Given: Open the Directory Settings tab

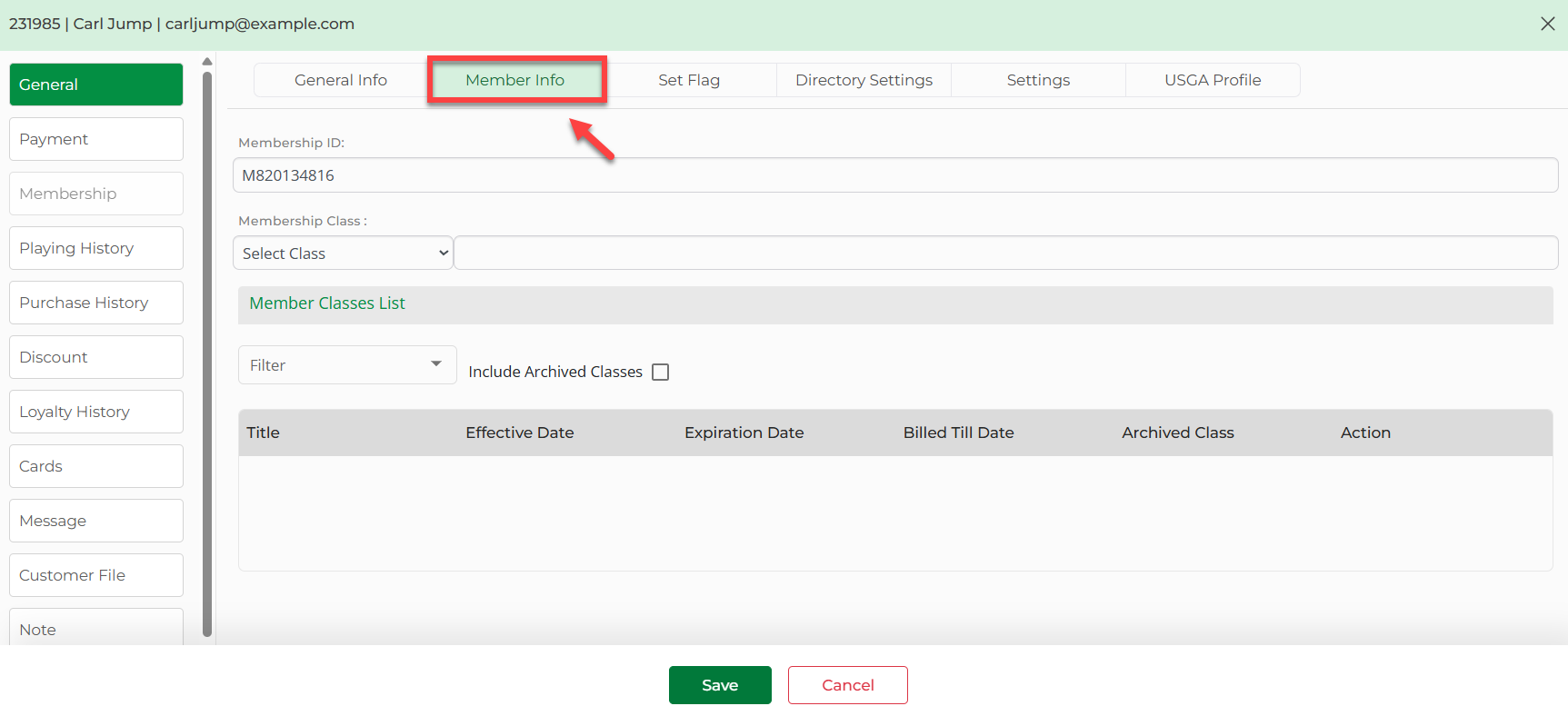Looking at the screenshot, I should point(864,80).
